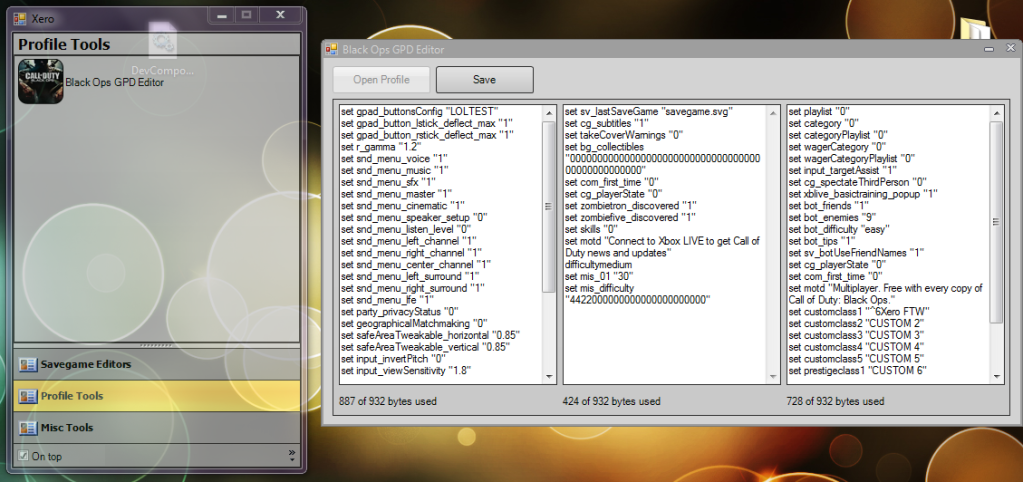Click the line set bot_difficulty "easy"

pyautogui.click(x=839, y=229)
